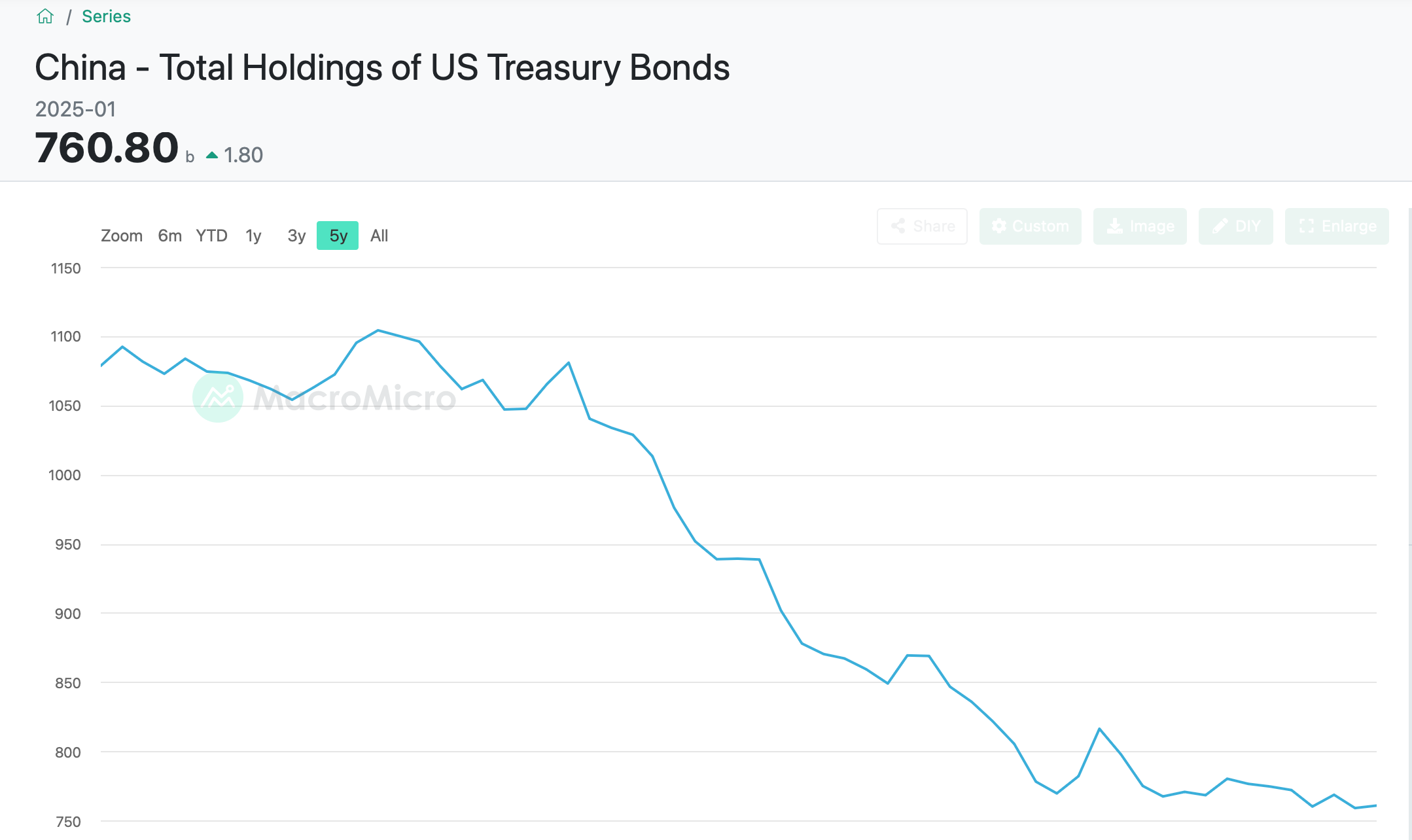Click the home icon in breadcrumb
Viewport: 1412px width, 840px height.
[x=45, y=16]
